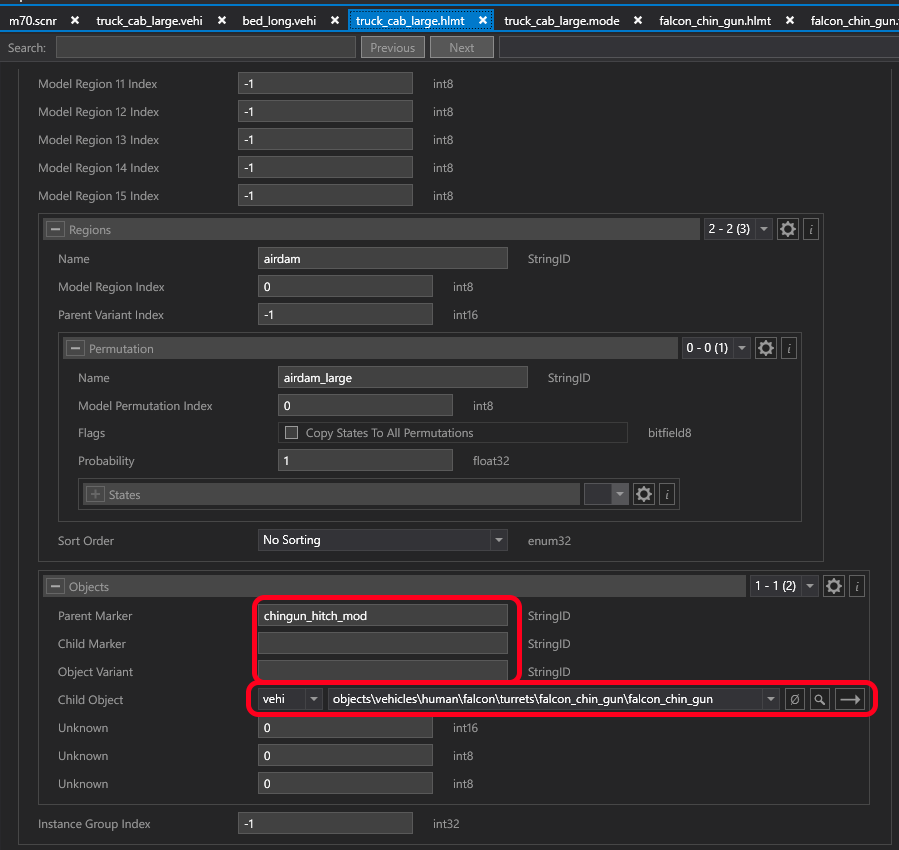Enable Copy States To All Permutations
Viewport: 899px width, 850px height.
(x=292, y=433)
